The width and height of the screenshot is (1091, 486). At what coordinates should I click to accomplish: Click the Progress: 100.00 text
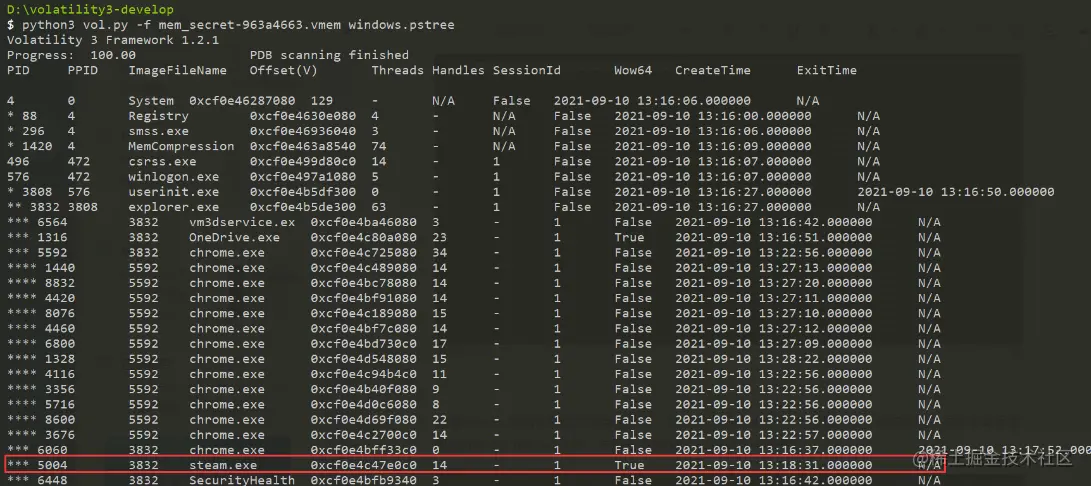point(71,55)
